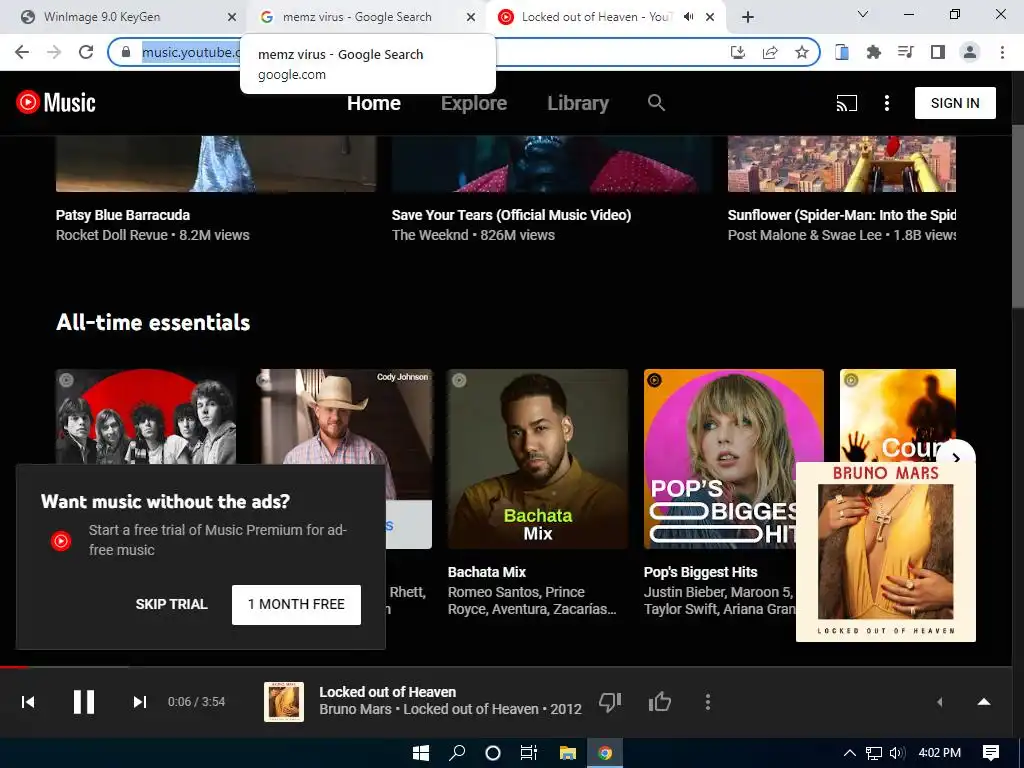Viewport: 1024px width, 768px height.
Task: Bookmark this page with the star
Action: [x=802, y=52]
